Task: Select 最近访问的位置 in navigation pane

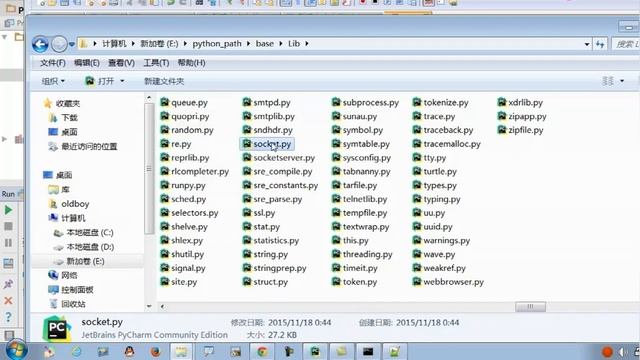Action: click(x=83, y=147)
